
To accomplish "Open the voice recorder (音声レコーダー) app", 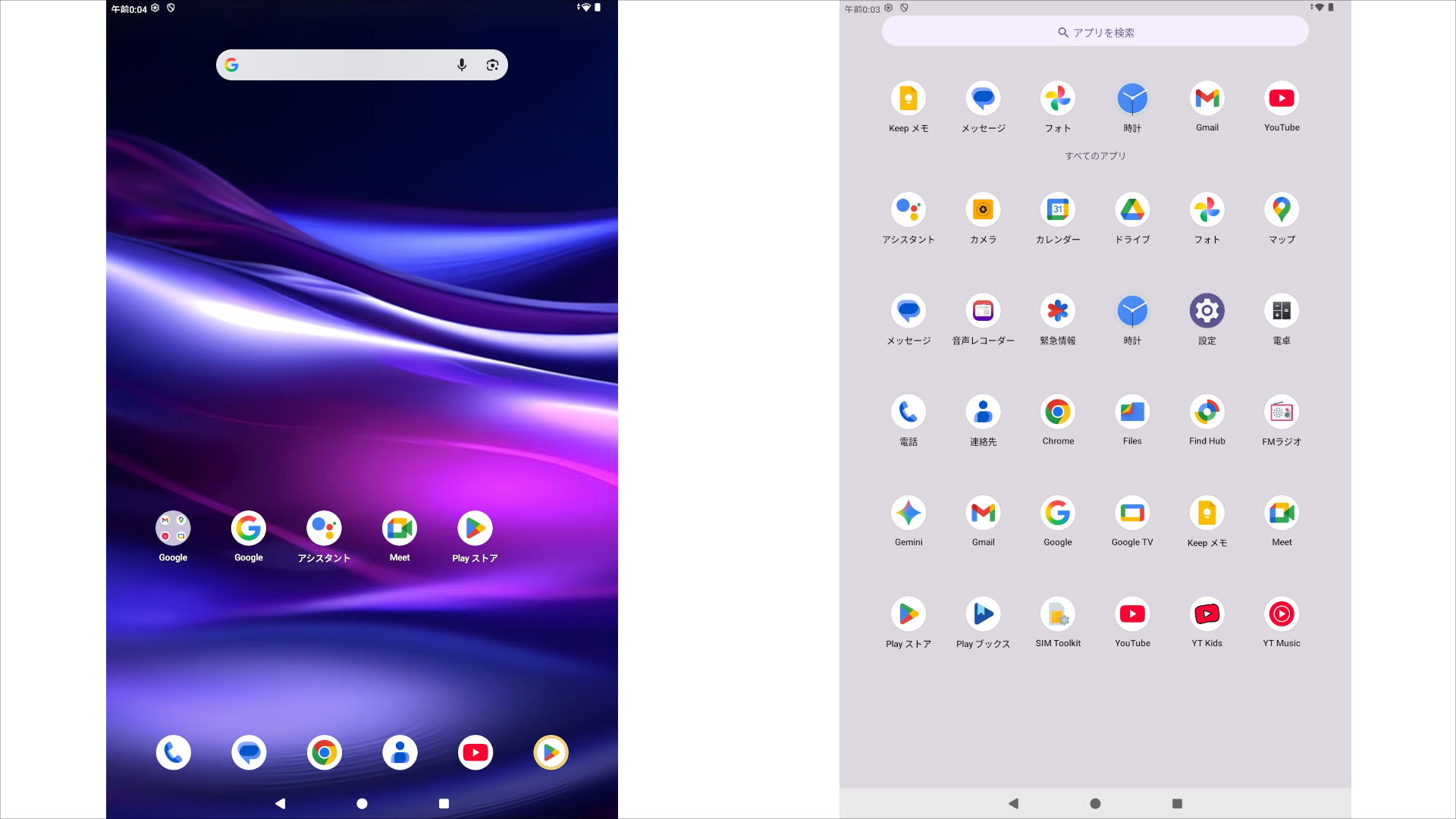I will click(x=983, y=311).
